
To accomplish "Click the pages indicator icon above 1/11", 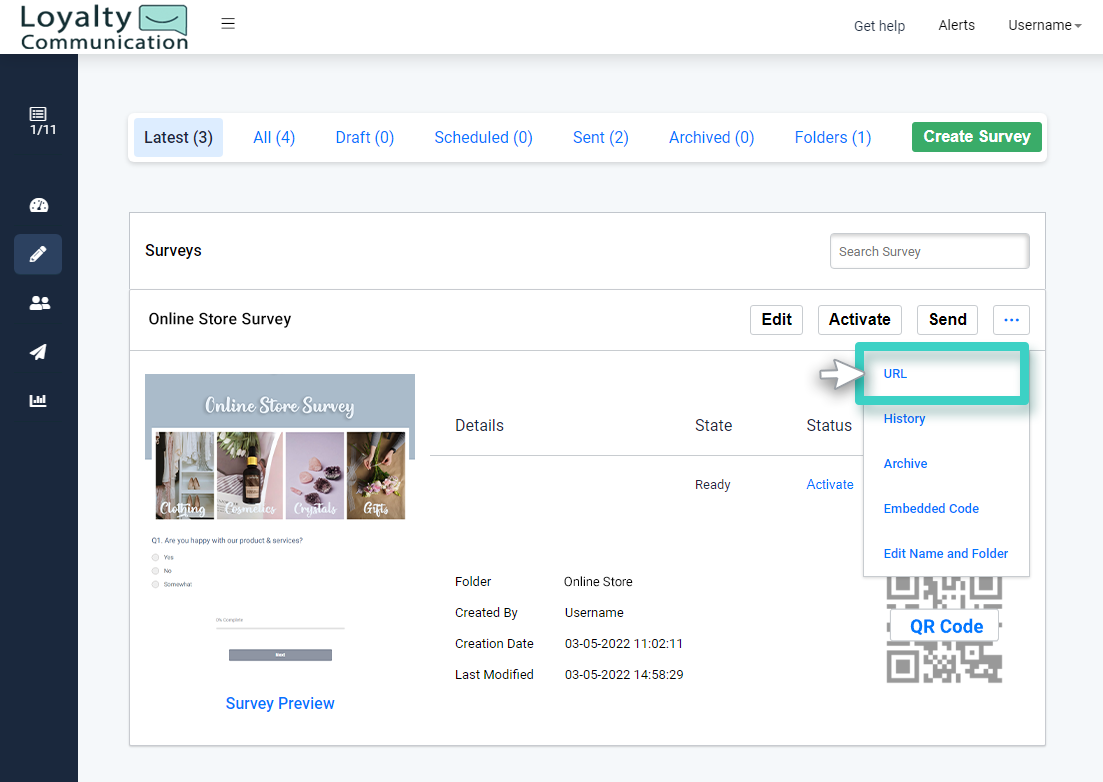I will pos(38,113).
